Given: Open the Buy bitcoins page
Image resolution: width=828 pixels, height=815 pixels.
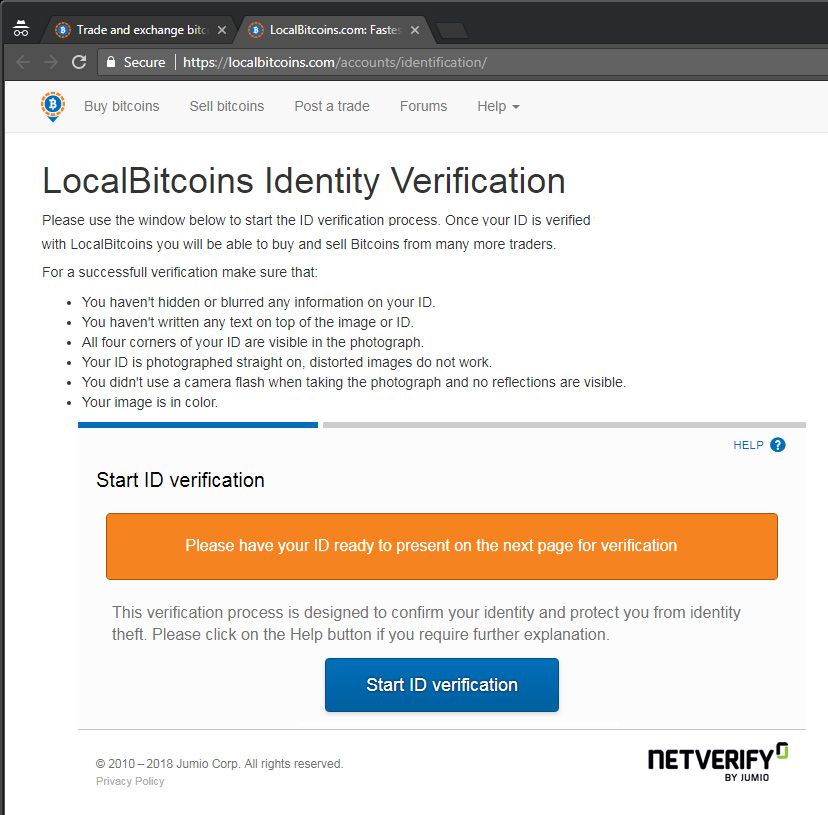Looking at the screenshot, I should pos(121,106).
